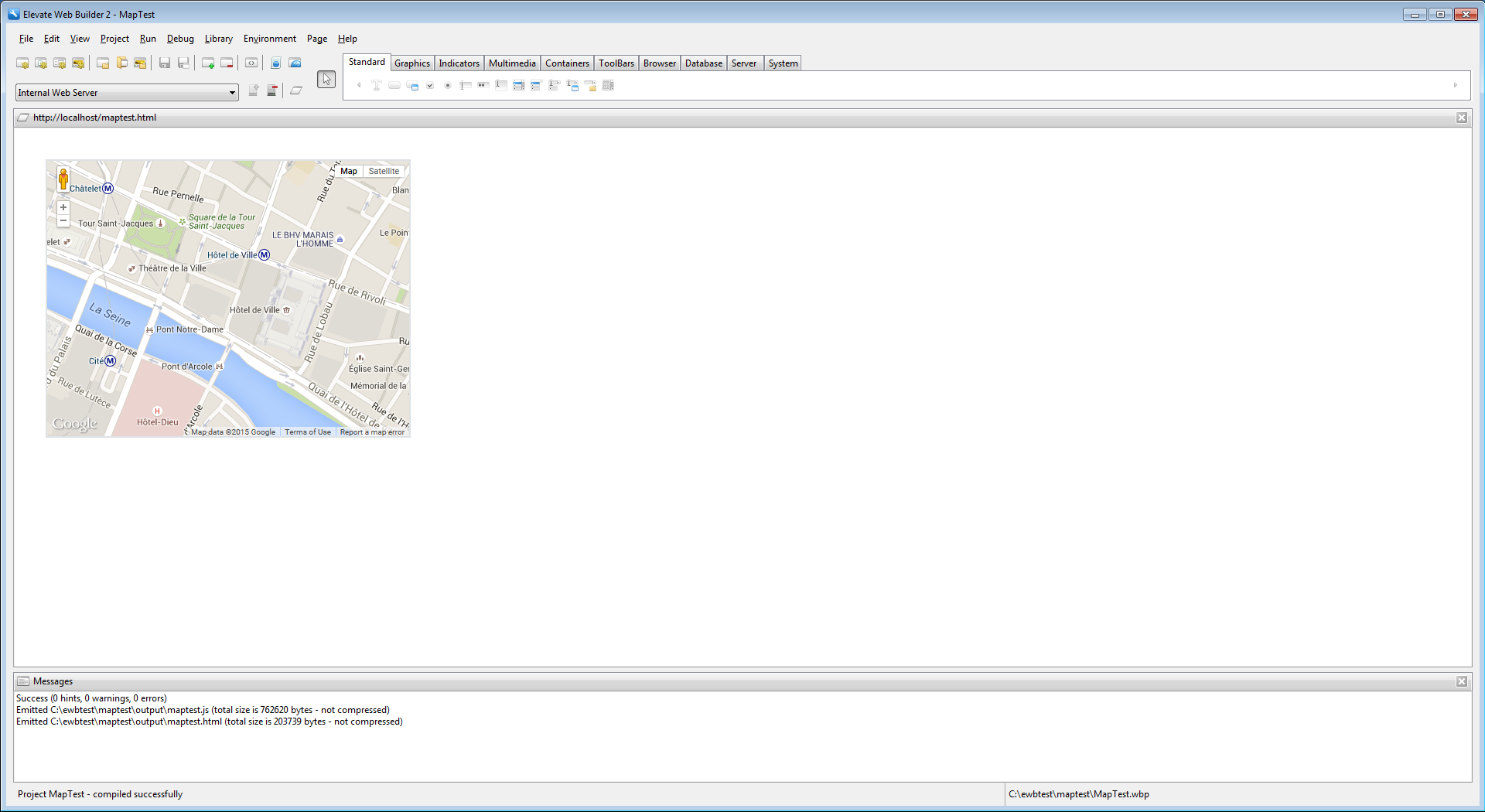Zoom out using the map minus button
Viewport: 1485px width, 812px height.
[63, 221]
